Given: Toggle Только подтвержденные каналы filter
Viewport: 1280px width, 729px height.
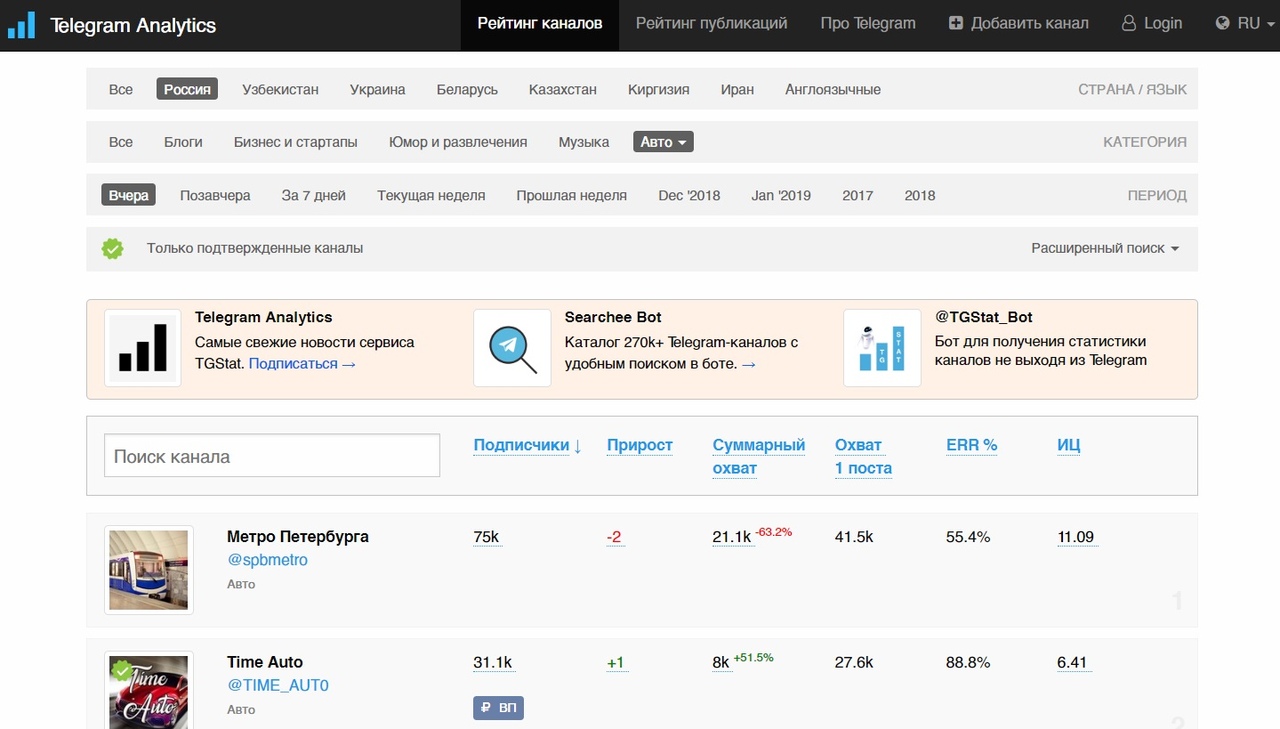Looking at the screenshot, I should point(255,248).
